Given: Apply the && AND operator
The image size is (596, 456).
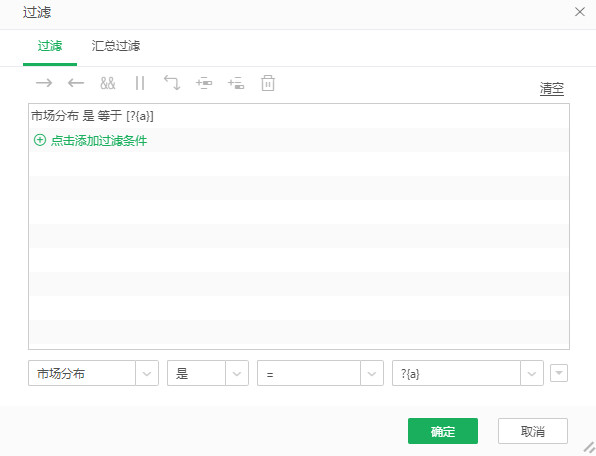Looking at the screenshot, I should coord(108,83).
